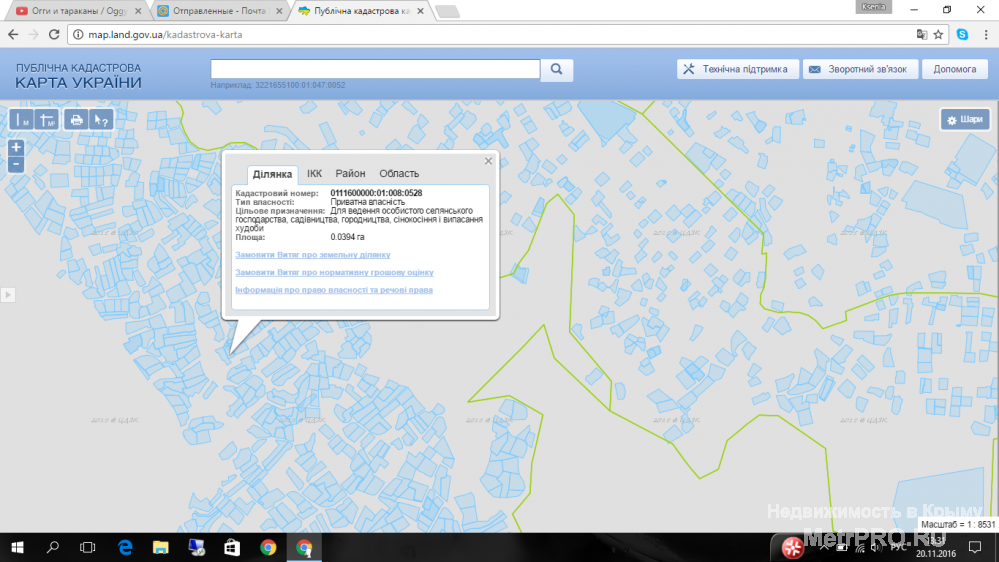Click cadastral number 0111600000:01:008:0528
999x562 pixels.
(376, 193)
